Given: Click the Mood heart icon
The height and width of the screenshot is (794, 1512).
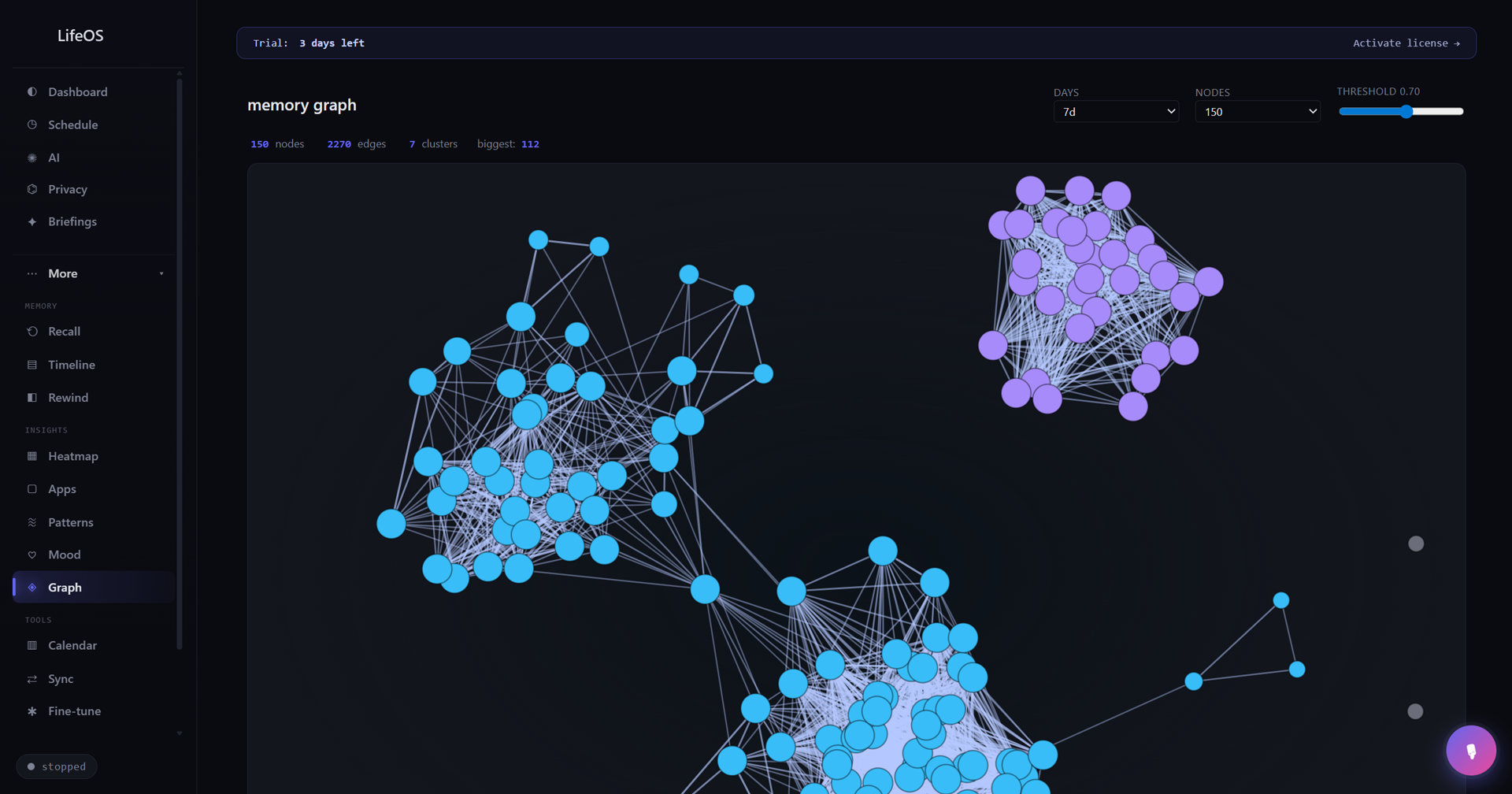Looking at the screenshot, I should click(32, 555).
